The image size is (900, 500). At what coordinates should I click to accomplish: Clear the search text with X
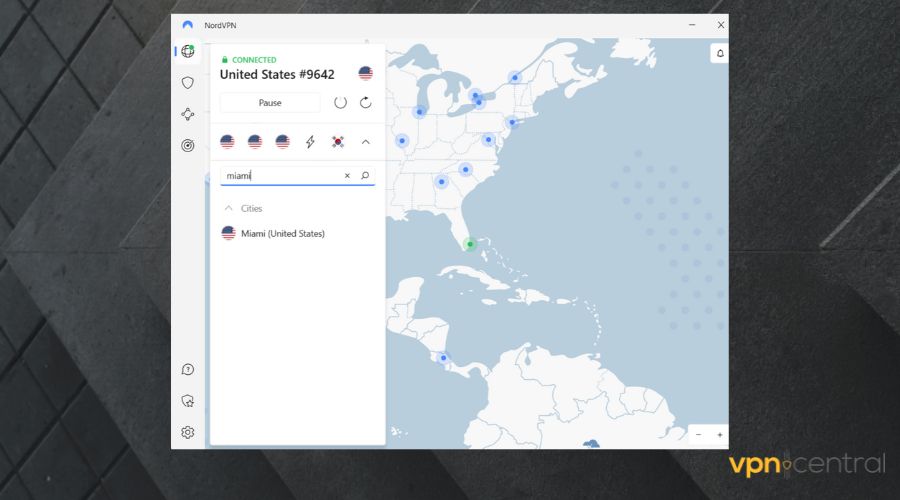pos(347,176)
